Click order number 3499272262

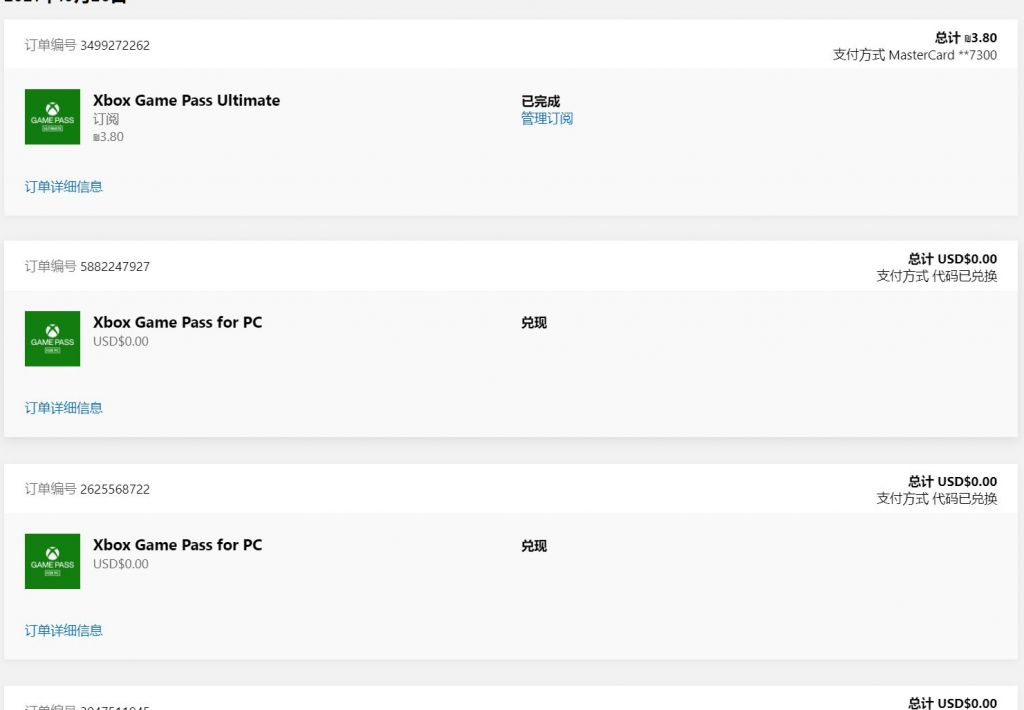[115, 45]
